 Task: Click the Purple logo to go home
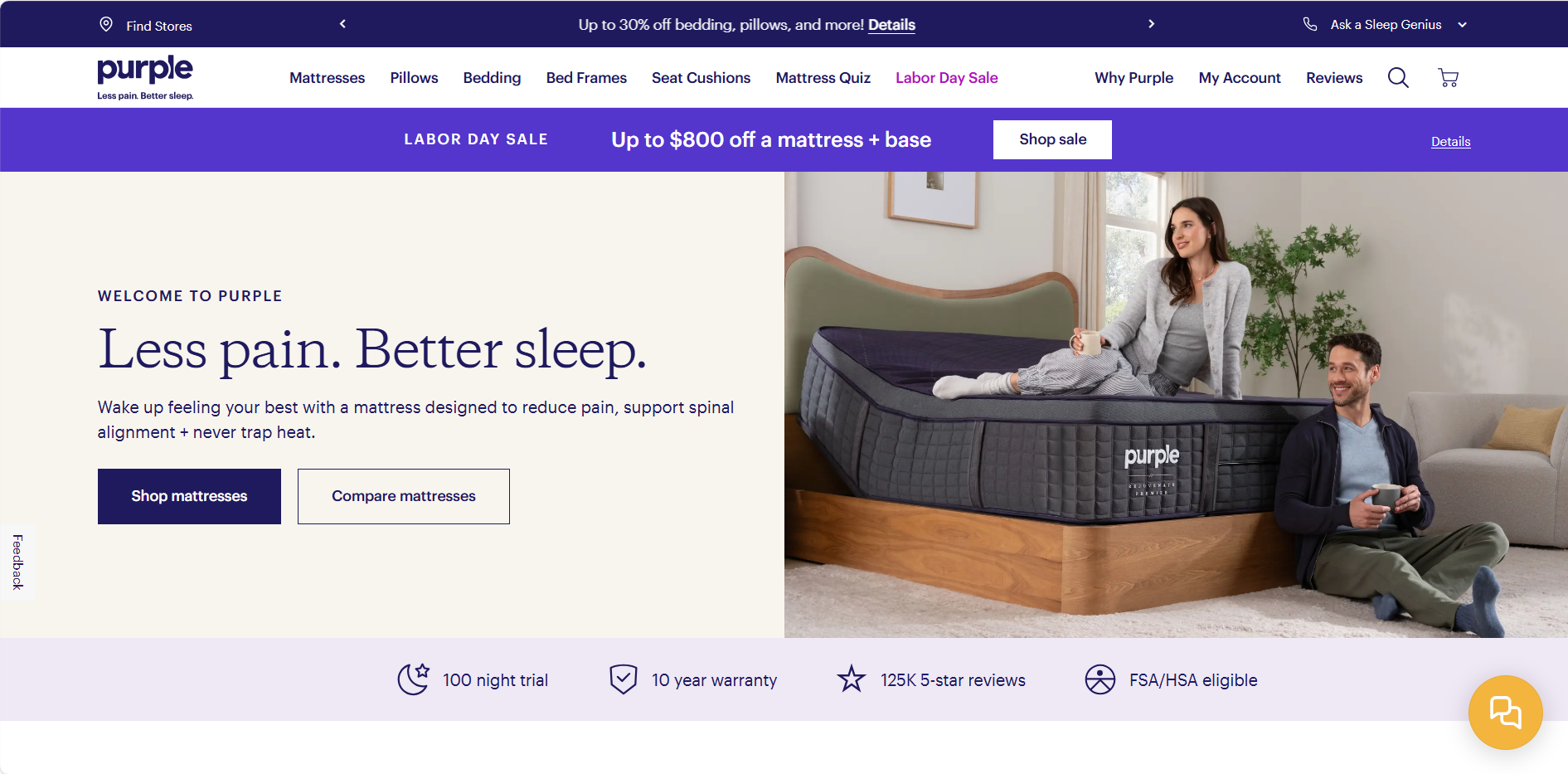(145, 77)
